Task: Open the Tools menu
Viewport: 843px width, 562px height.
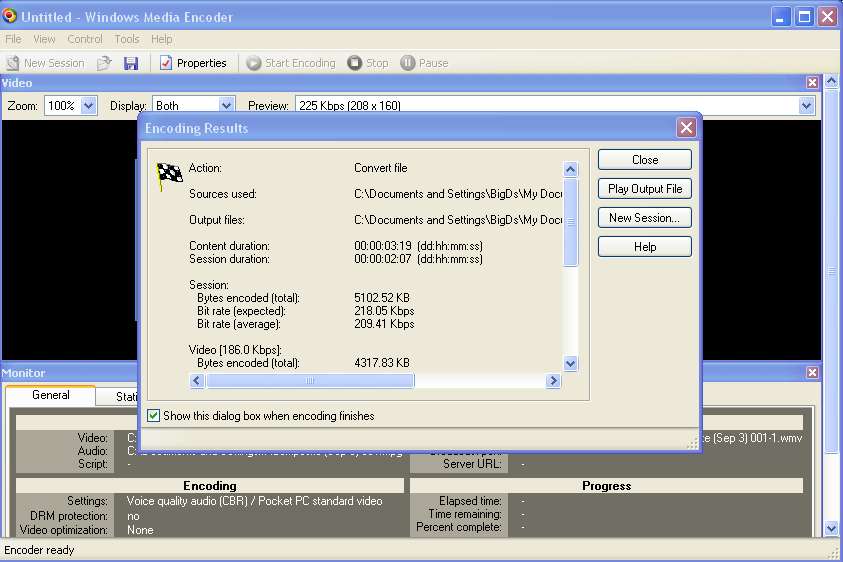Action: (127, 39)
